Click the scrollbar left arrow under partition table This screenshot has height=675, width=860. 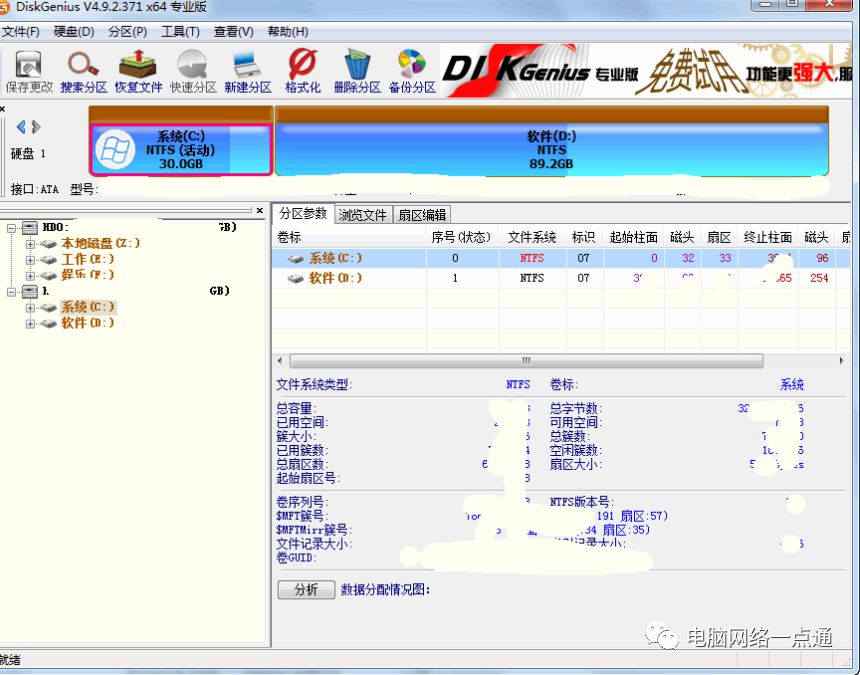[x=280, y=361]
